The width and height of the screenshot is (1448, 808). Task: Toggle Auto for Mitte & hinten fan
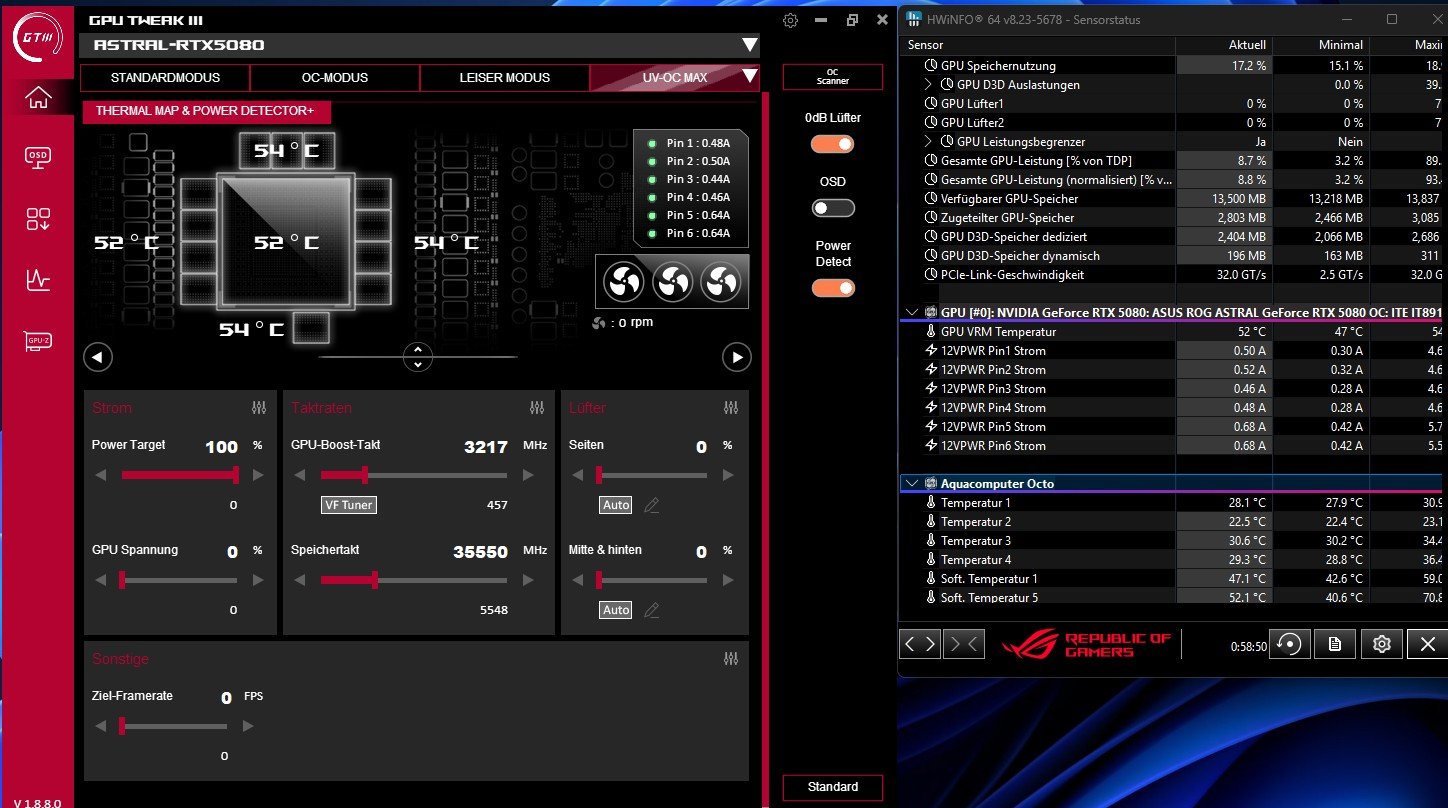pyautogui.click(x=616, y=610)
